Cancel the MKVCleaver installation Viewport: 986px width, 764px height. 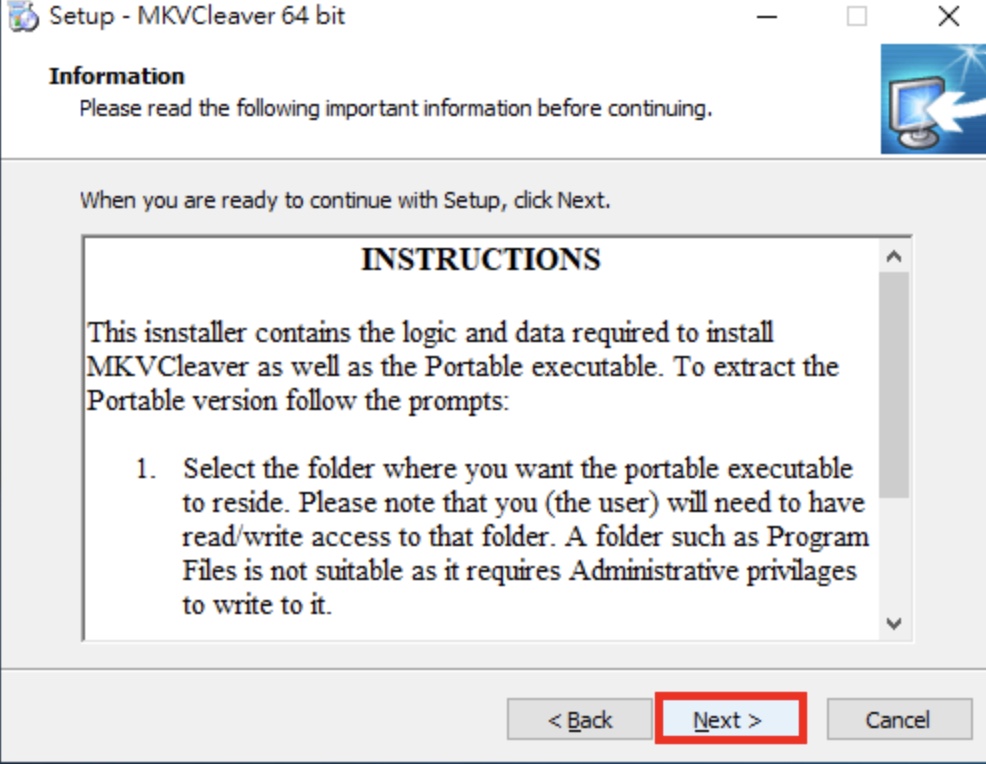tap(899, 719)
